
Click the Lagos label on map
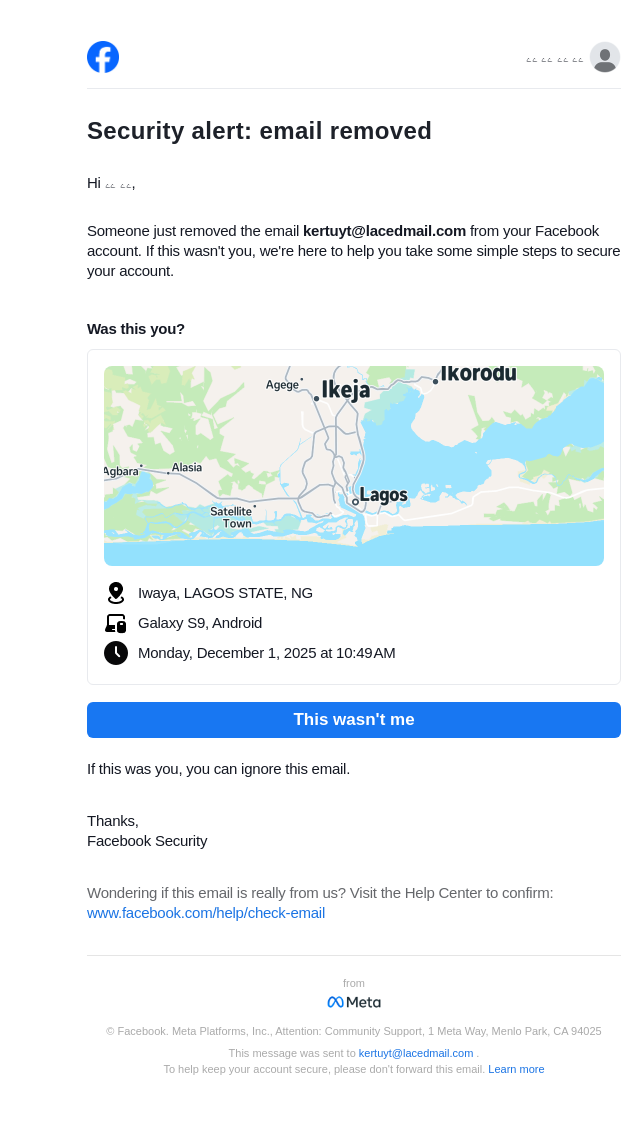383,495
